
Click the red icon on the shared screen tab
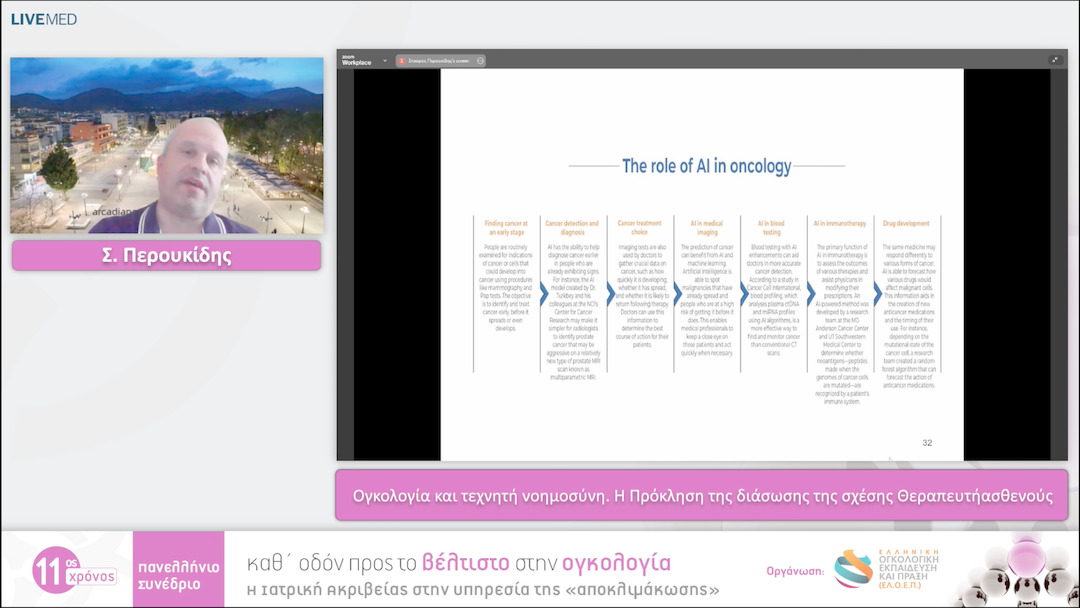(402, 61)
